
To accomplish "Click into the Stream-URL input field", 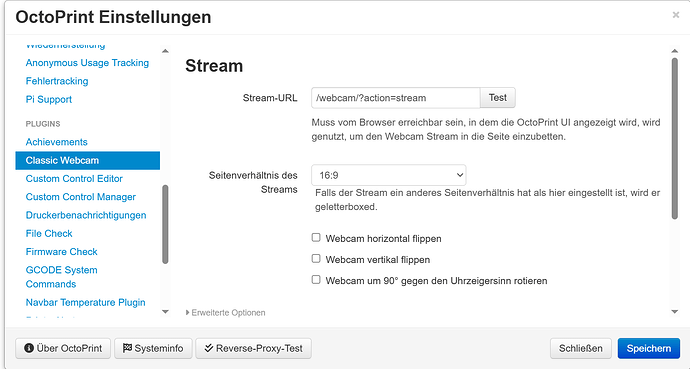I will (396, 98).
